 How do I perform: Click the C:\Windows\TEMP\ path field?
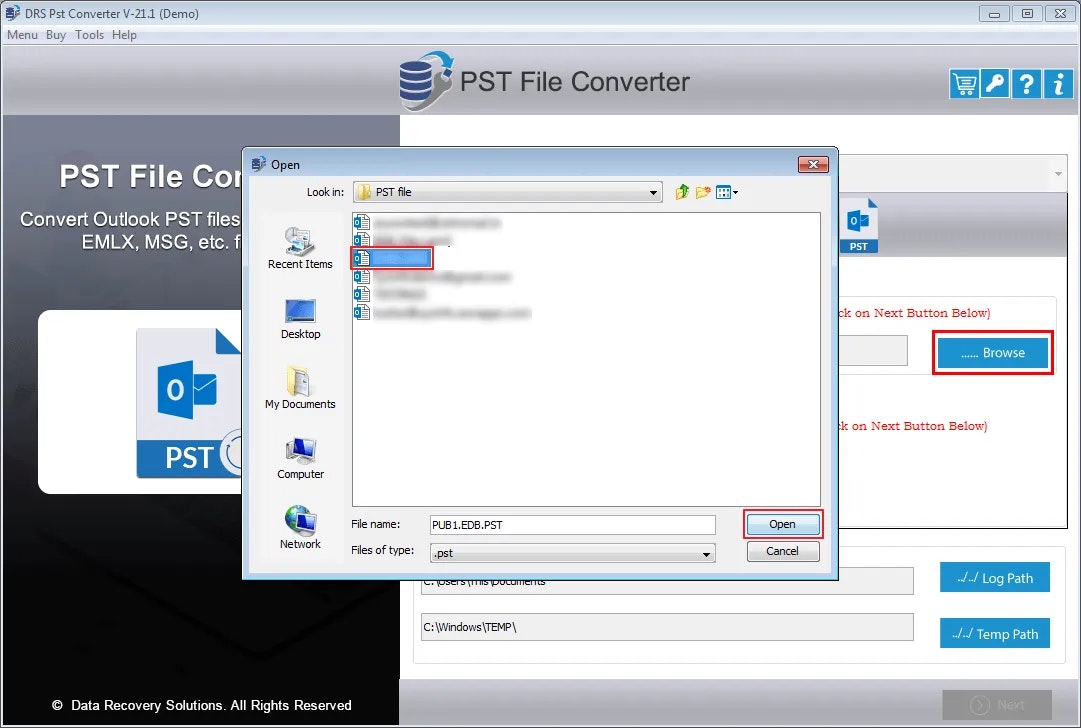tap(667, 627)
